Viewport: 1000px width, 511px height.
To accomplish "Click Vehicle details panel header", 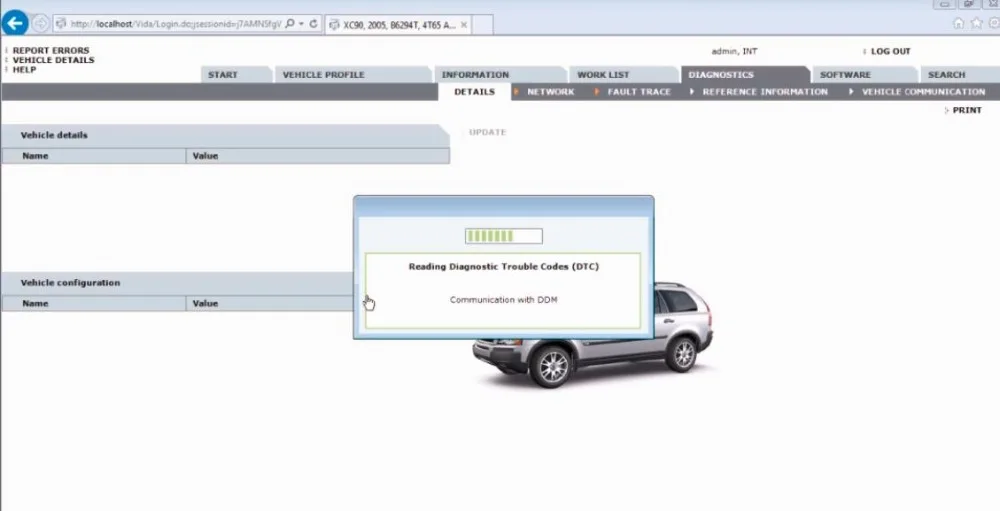I will click(x=225, y=135).
